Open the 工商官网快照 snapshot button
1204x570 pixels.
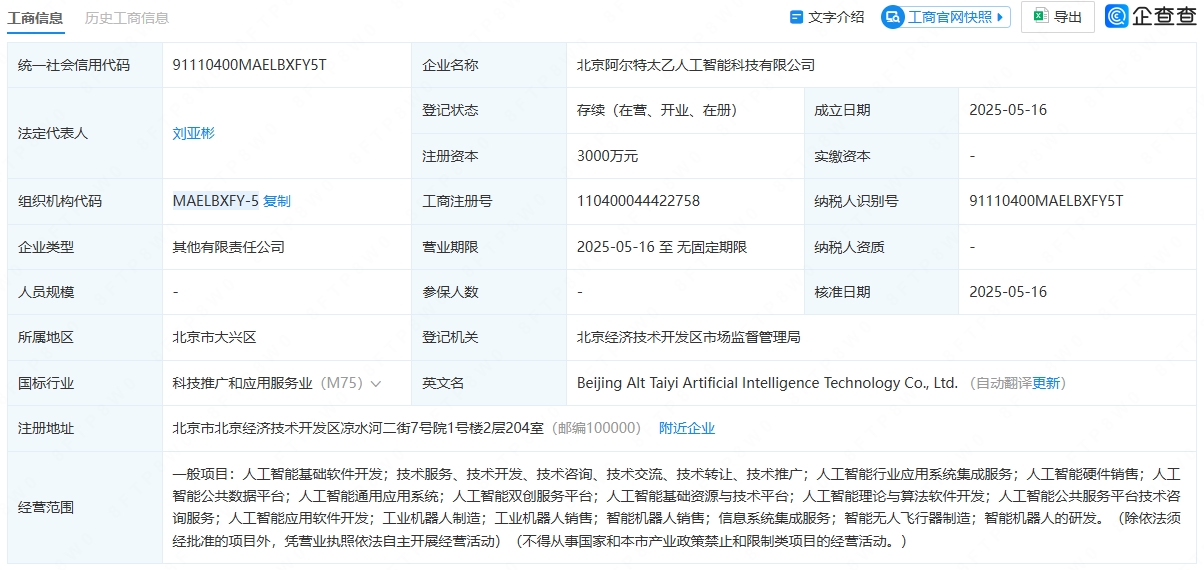point(946,17)
